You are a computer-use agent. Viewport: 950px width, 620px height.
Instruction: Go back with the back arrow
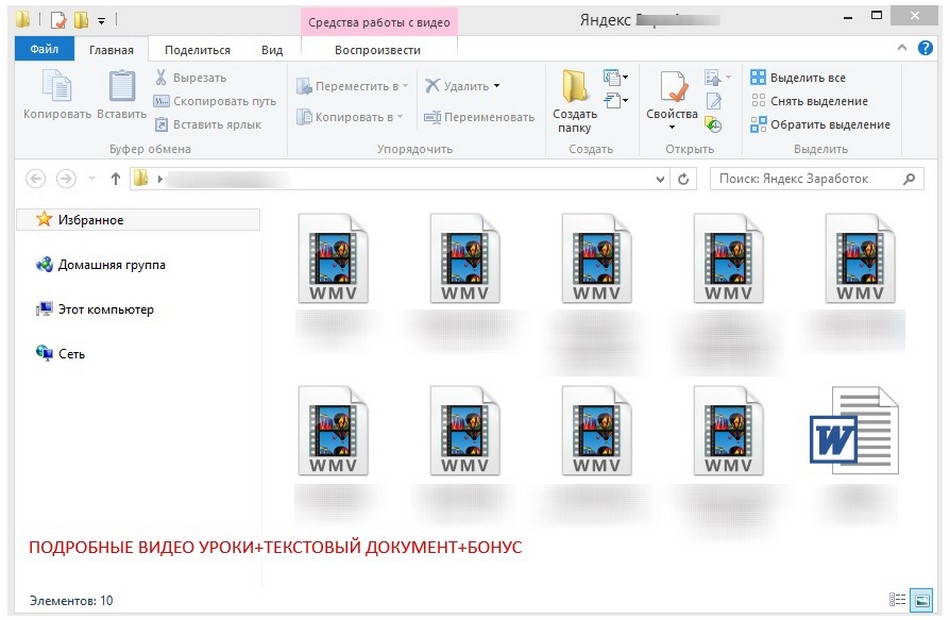(x=36, y=179)
